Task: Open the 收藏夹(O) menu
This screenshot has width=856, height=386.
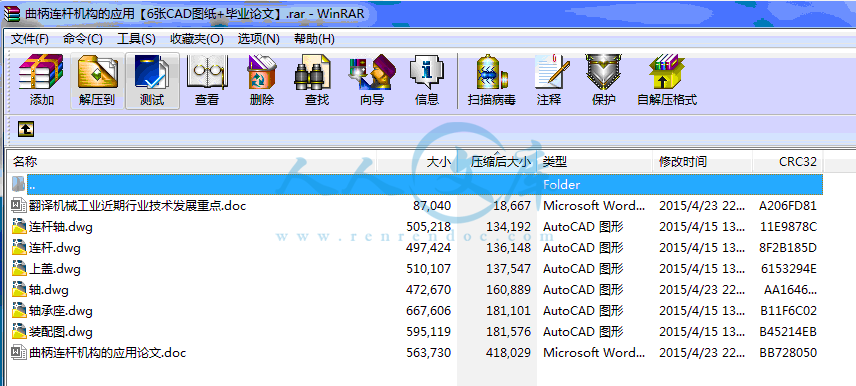Action: [x=197, y=39]
